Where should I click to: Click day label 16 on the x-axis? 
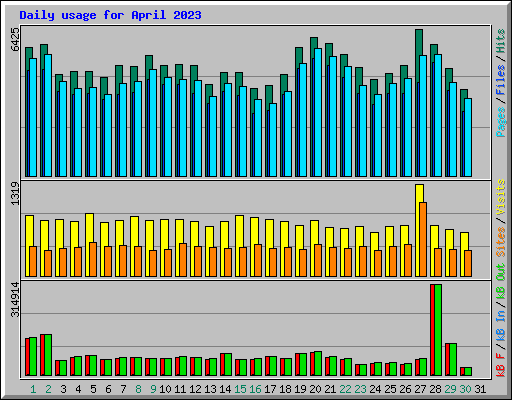255,389
